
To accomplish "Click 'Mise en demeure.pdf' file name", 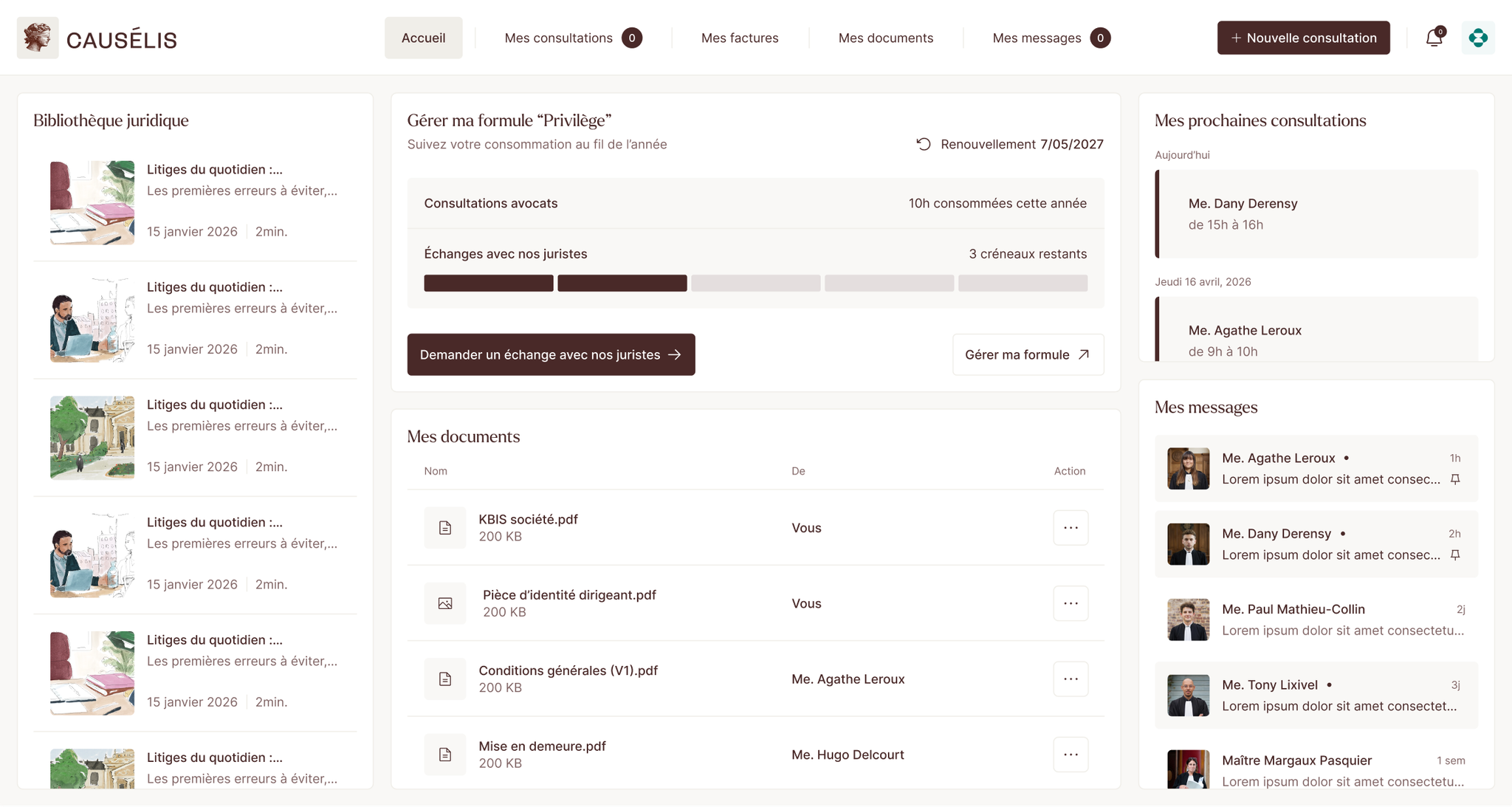I will point(543,746).
